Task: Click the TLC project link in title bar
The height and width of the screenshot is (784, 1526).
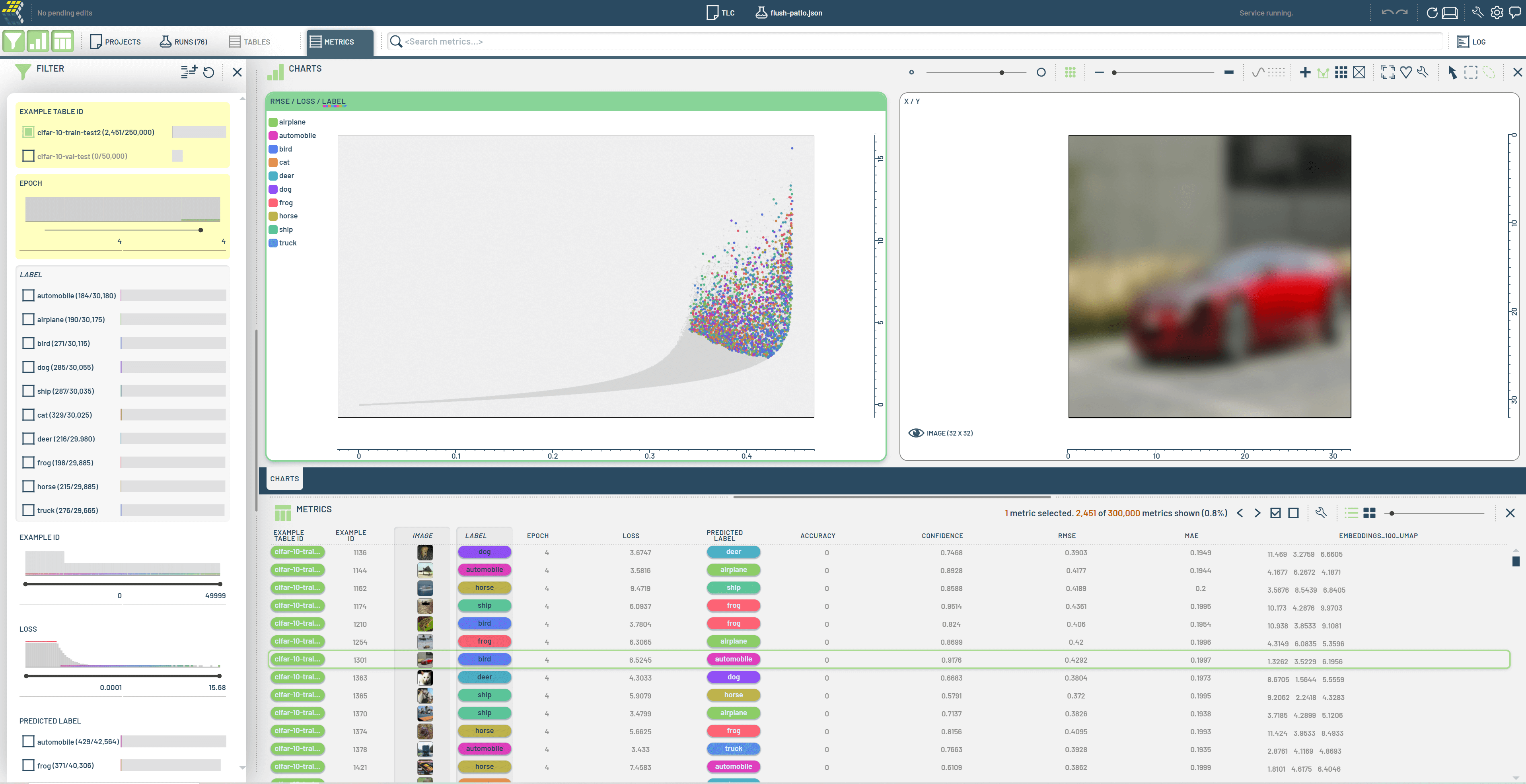Action: click(720, 12)
